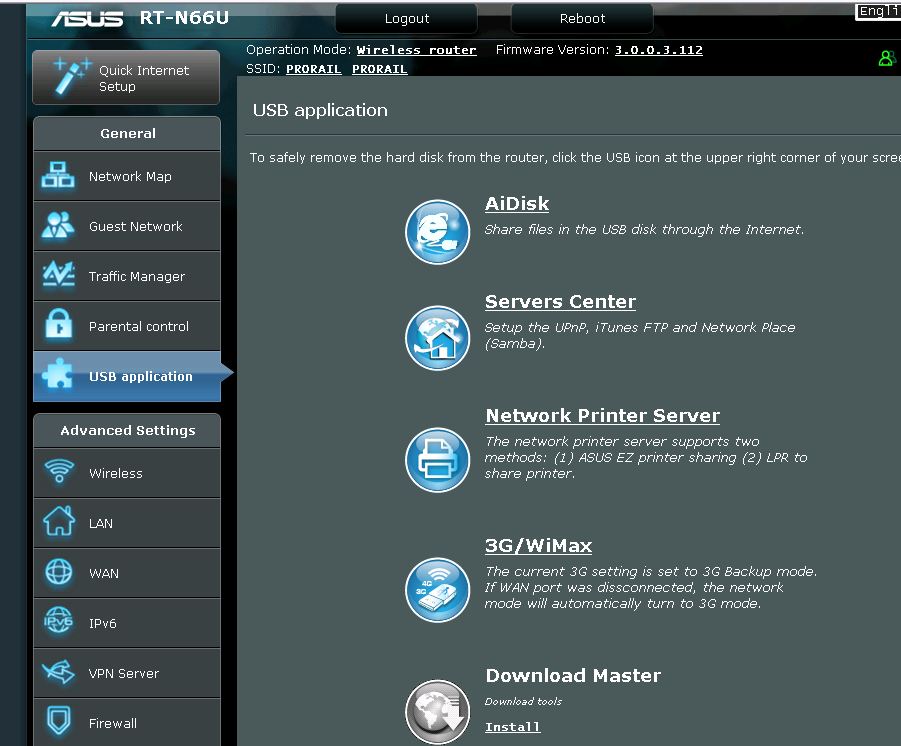Select Traffic Manager in the sidebar
The image size is (901, 746).
click(x=127, y=276)
